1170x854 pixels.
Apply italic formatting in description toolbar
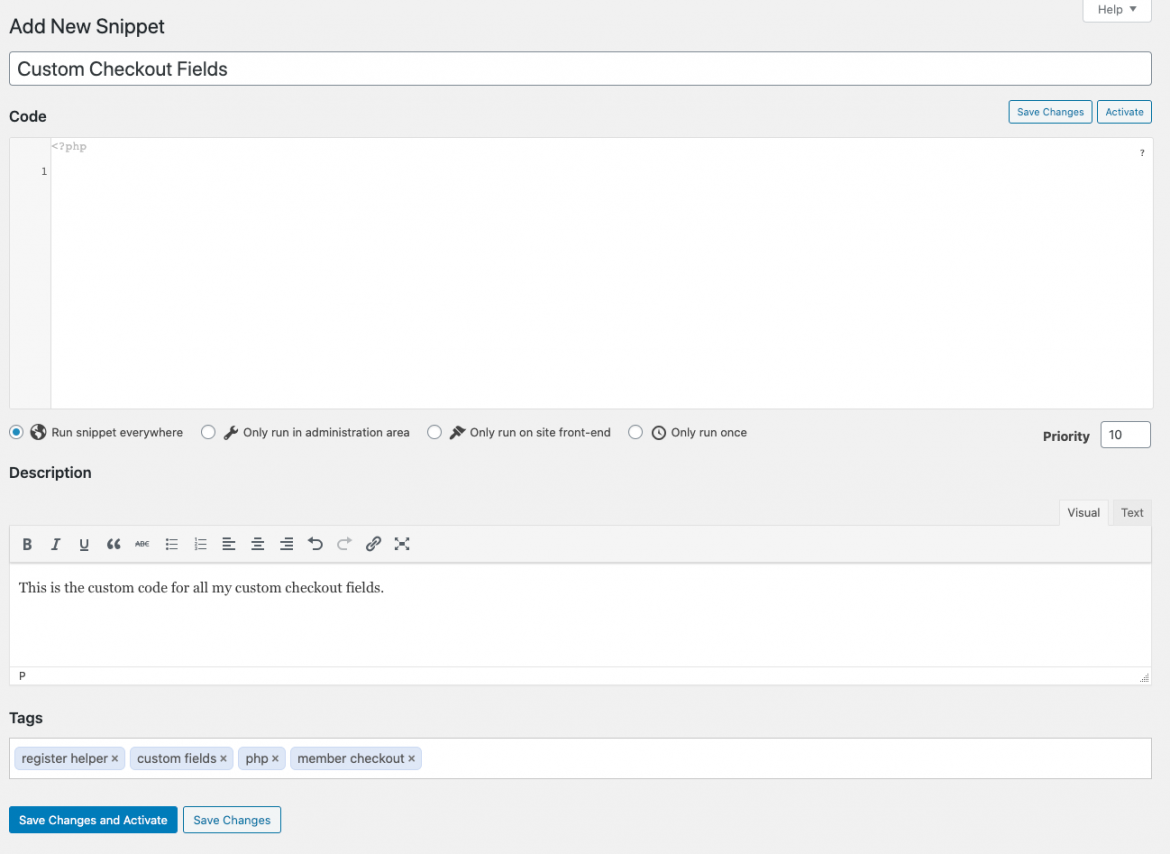[x=56, y=544]
